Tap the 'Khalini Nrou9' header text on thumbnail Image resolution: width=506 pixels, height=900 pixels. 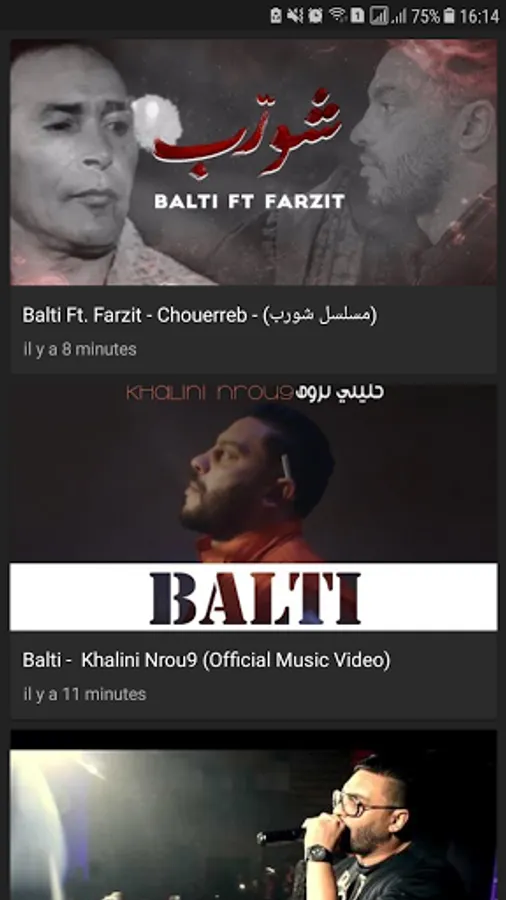coord(255,393)
